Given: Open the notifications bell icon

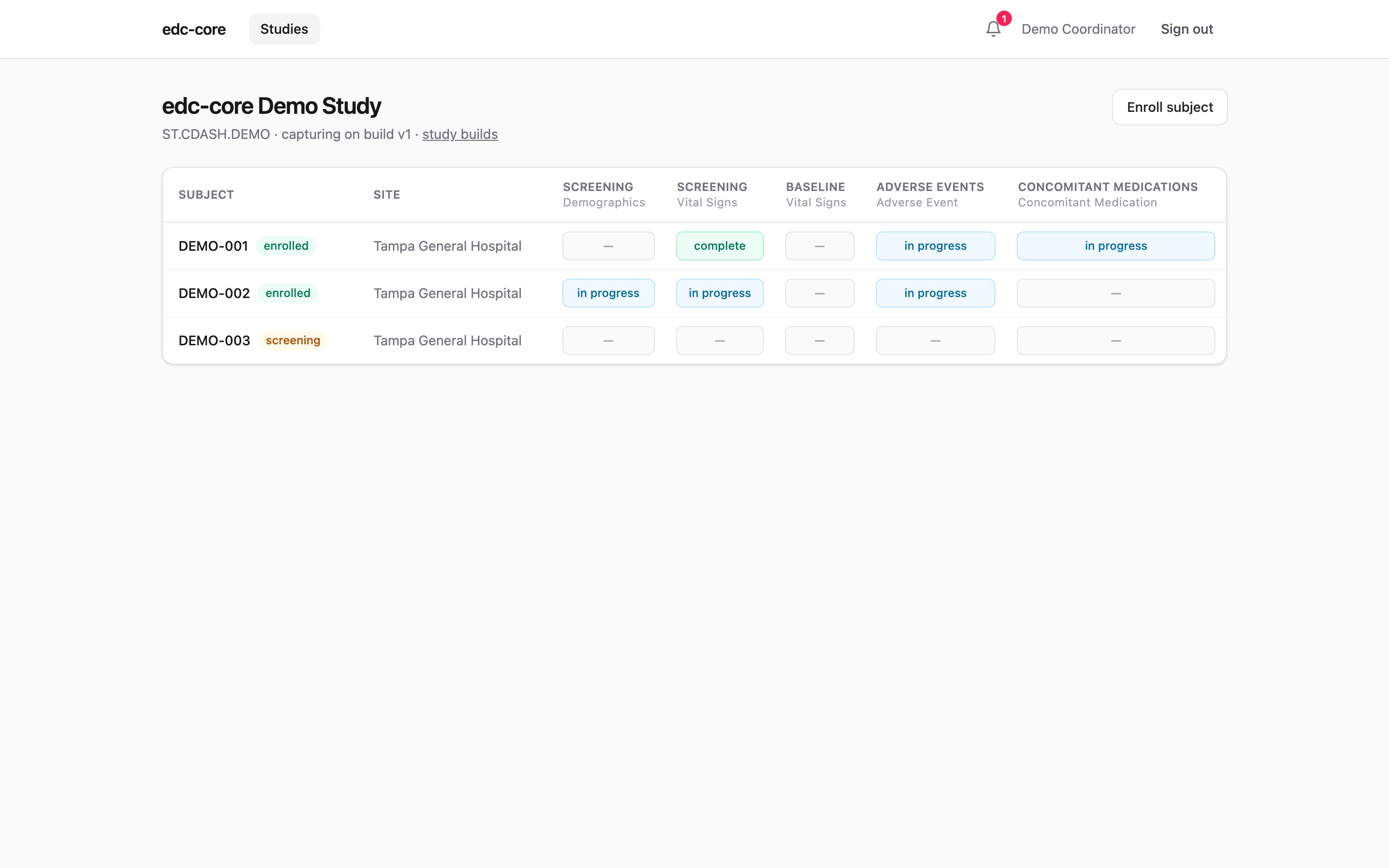Looking at the screenshot, I should tap(993, 29).
